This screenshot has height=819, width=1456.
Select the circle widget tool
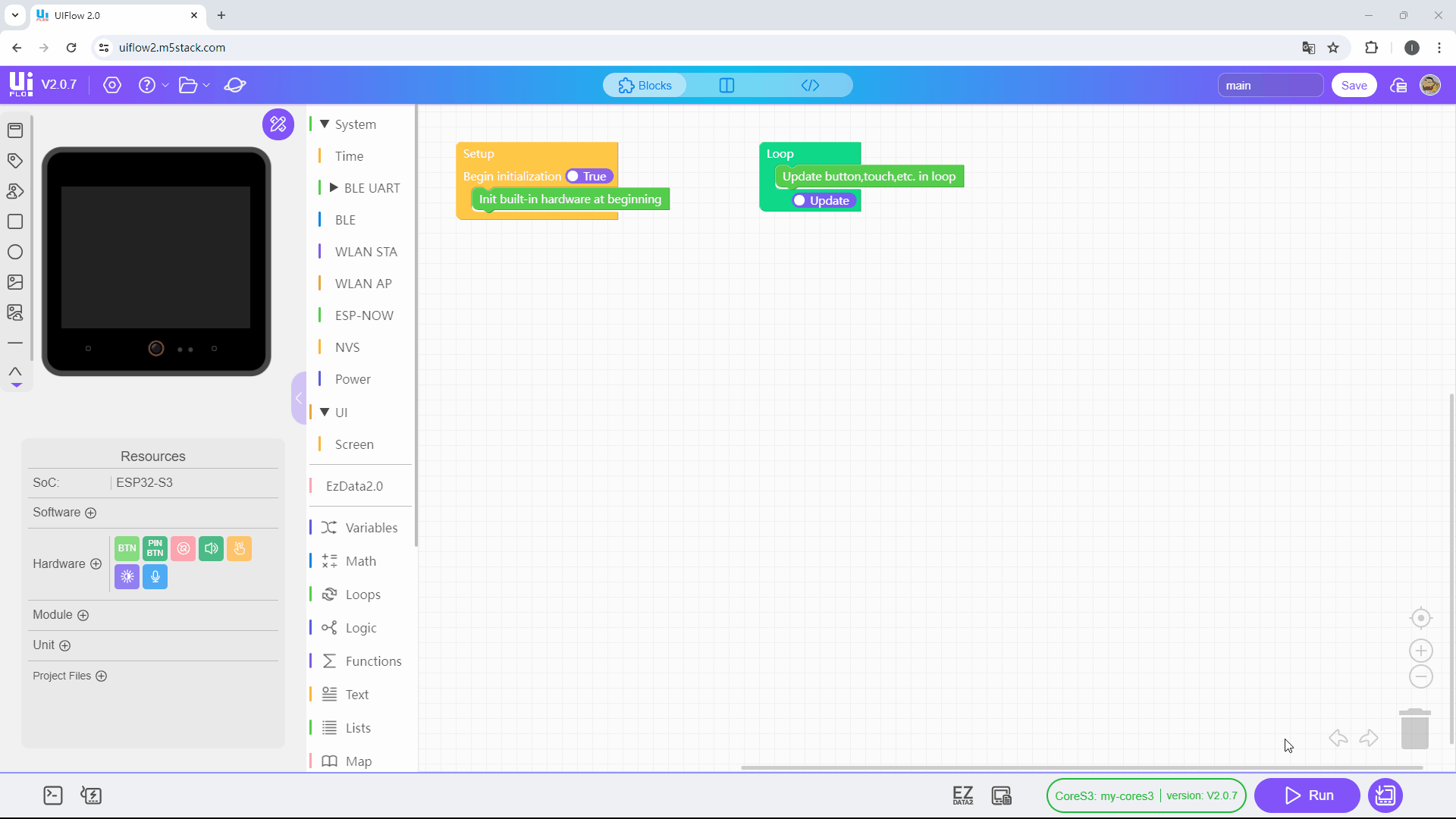[15, 252]
